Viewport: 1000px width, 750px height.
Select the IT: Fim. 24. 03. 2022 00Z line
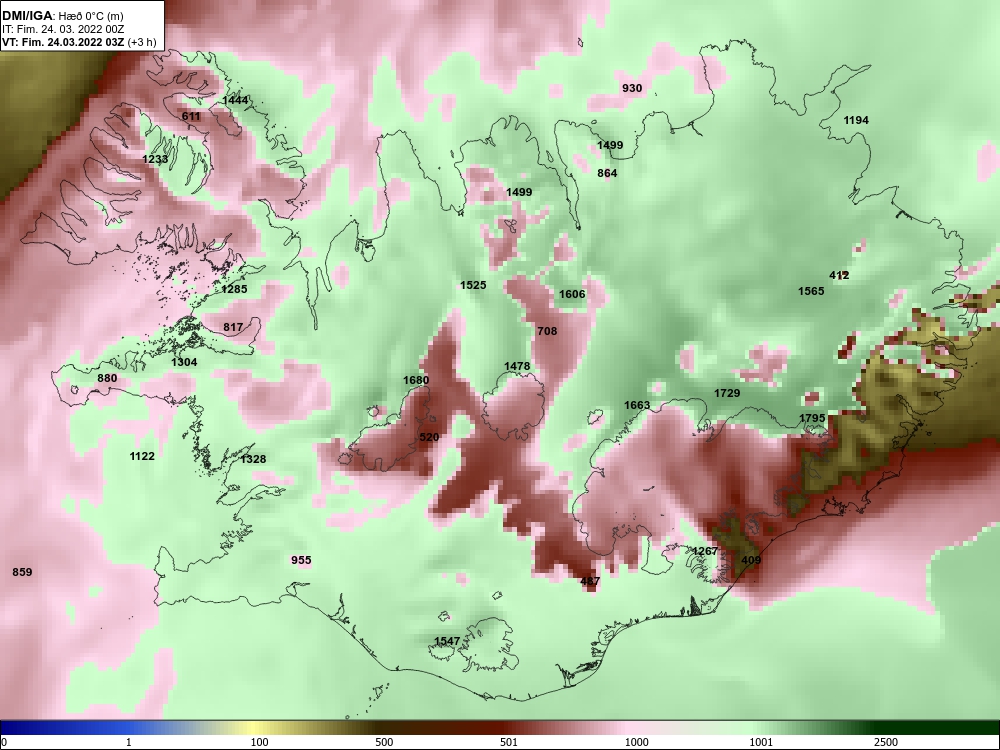click(x=63, y=29)
